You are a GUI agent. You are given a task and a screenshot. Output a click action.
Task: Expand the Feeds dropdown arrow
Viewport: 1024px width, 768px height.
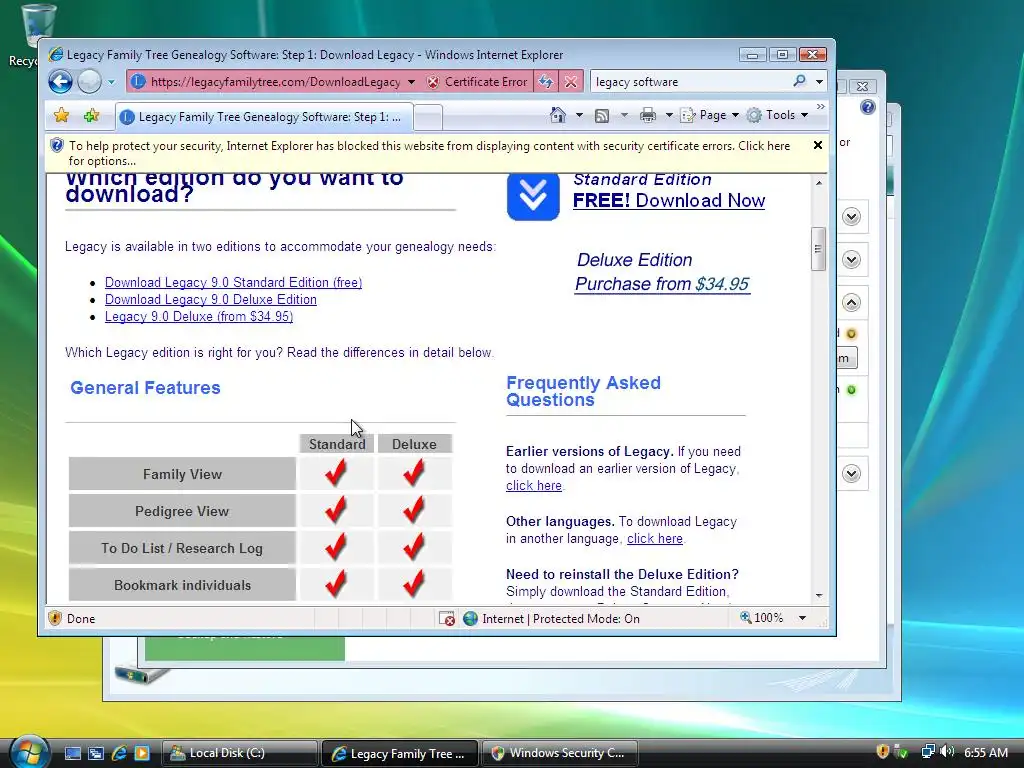[x=624, y=116]
